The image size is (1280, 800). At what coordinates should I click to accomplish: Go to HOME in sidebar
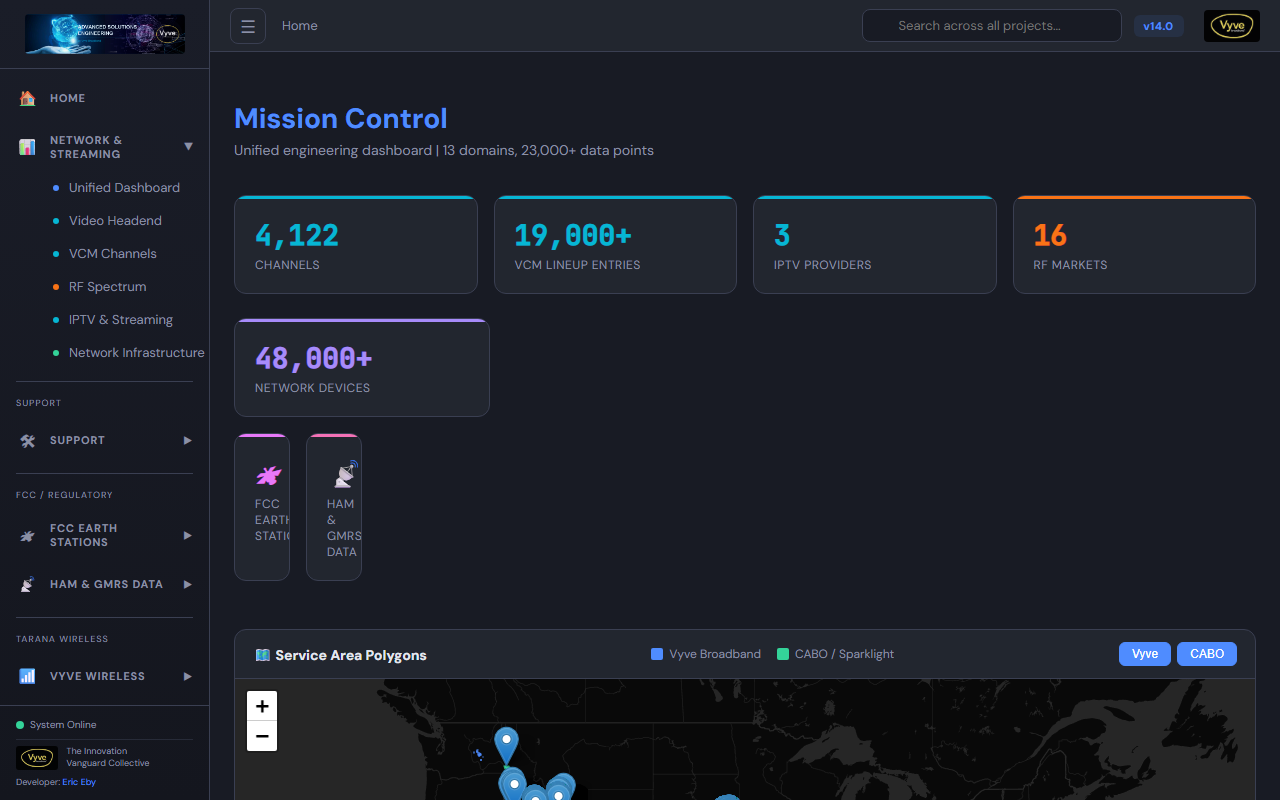(67, 98)
